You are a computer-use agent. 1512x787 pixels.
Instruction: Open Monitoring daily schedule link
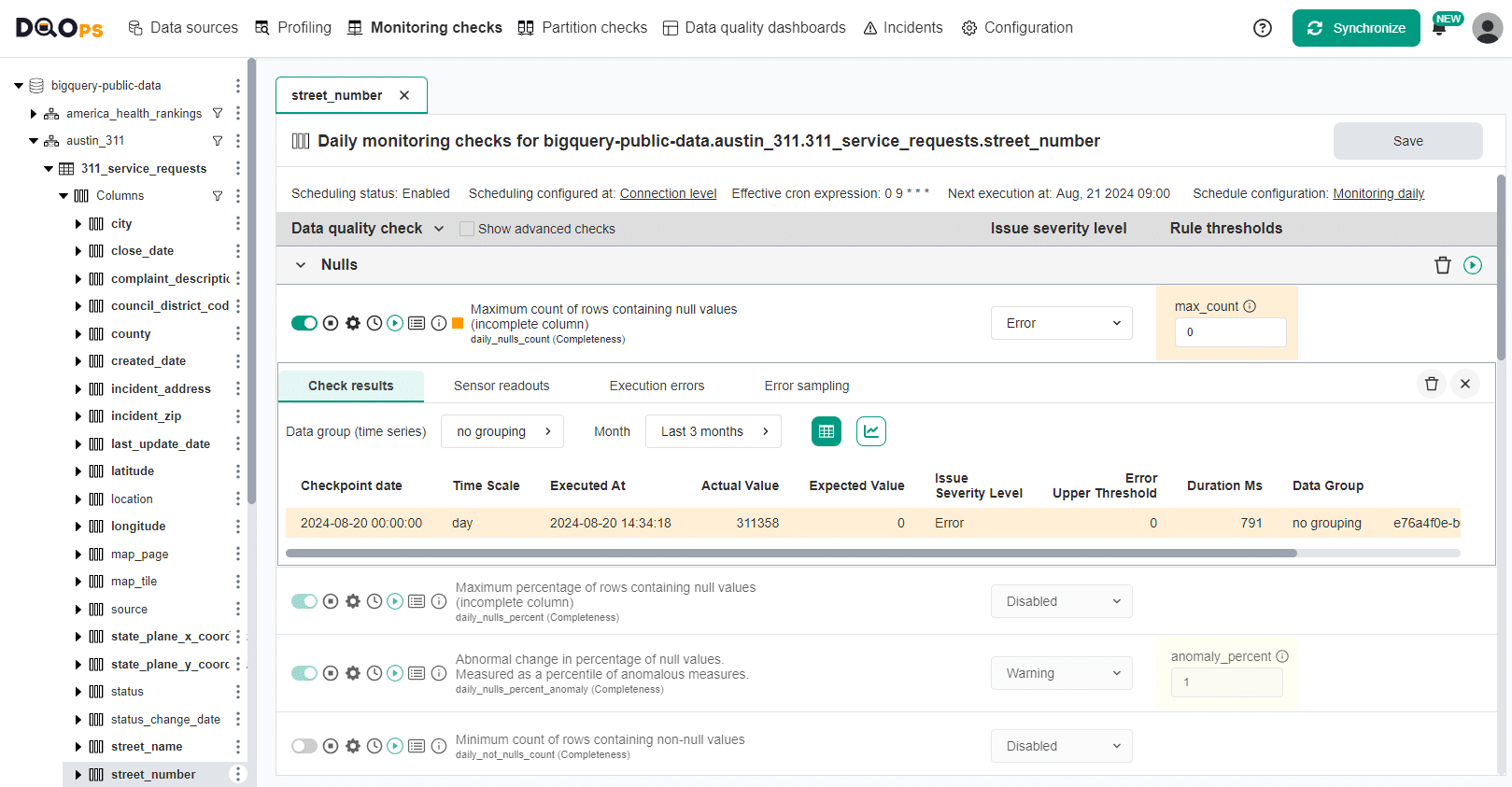[x=1378, y=193]
